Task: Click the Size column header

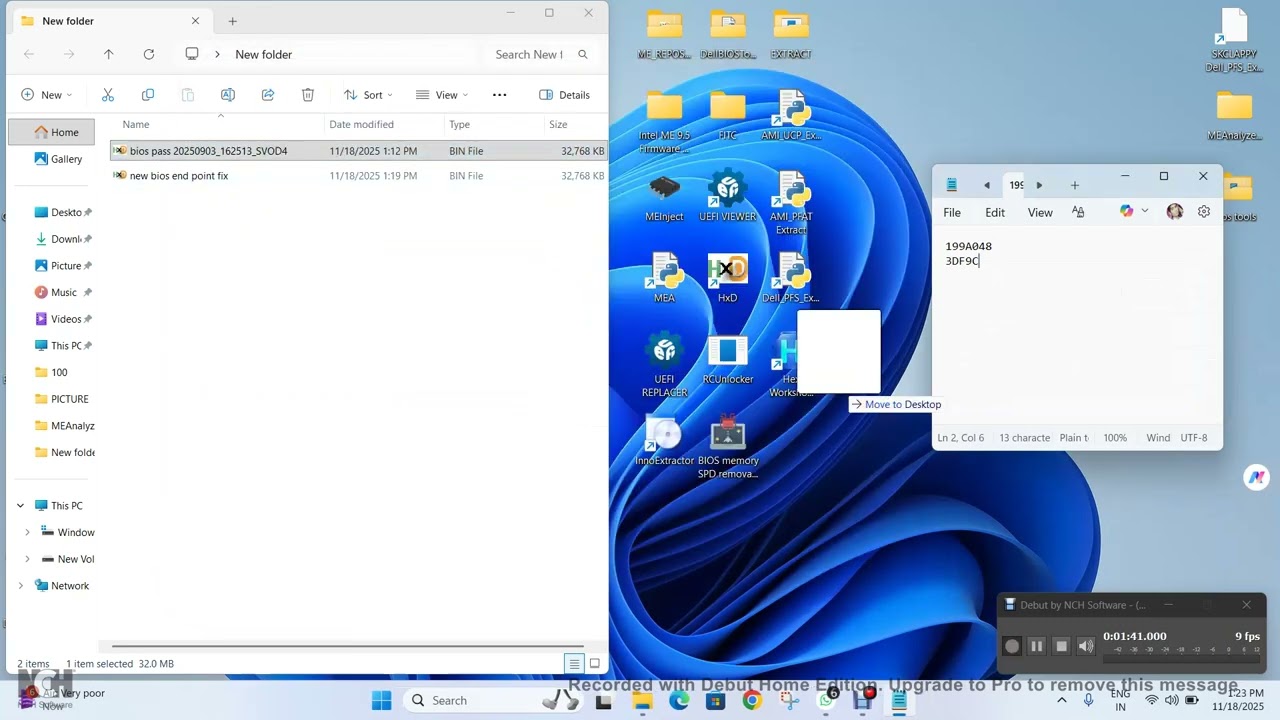Action: [x=575, y=125]
